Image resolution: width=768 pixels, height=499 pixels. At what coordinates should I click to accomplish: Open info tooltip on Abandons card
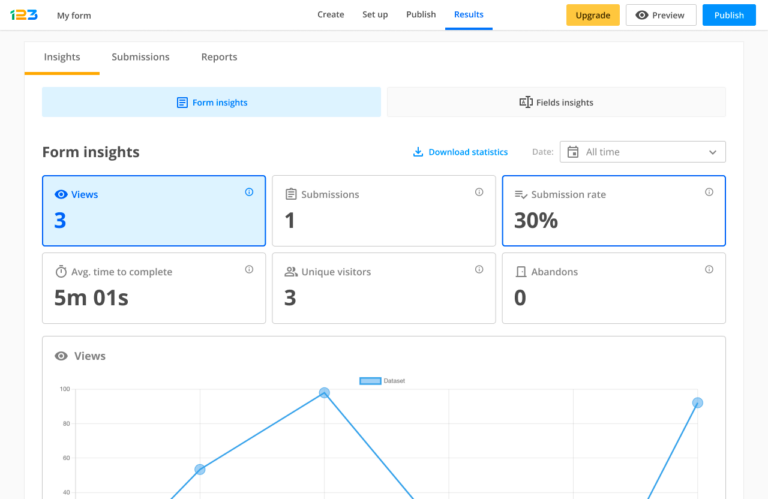(709, 269)
